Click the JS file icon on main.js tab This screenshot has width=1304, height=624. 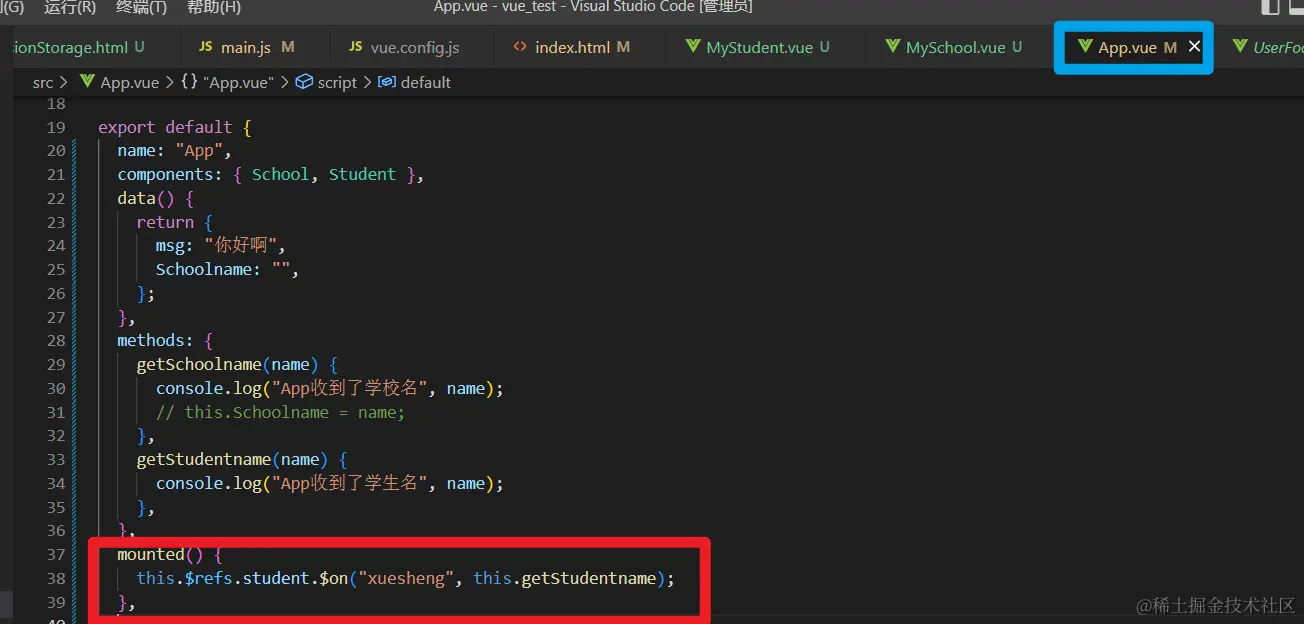(206, 47)
